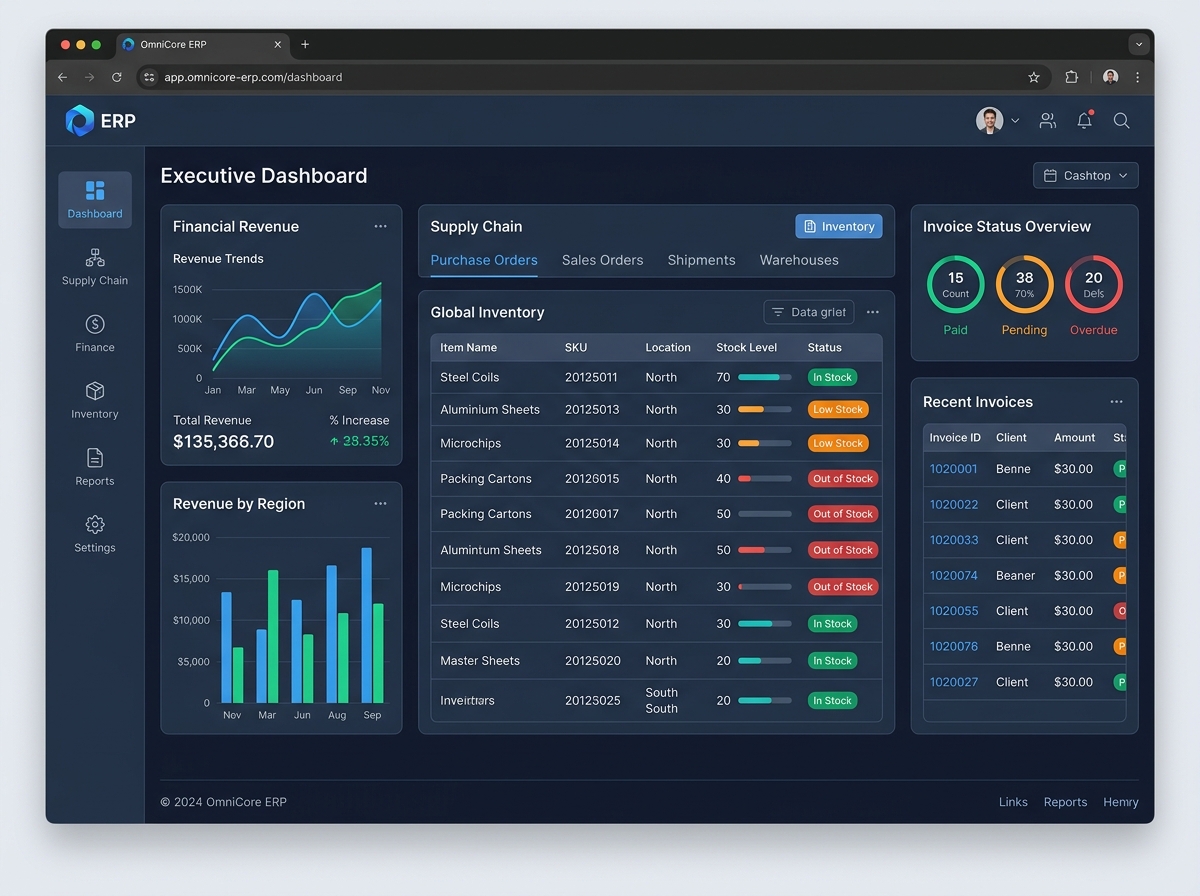This screenshot has width=1200, height=896.
Task: Bookmark this page with the star
Action: click(x=1034, y=77)
